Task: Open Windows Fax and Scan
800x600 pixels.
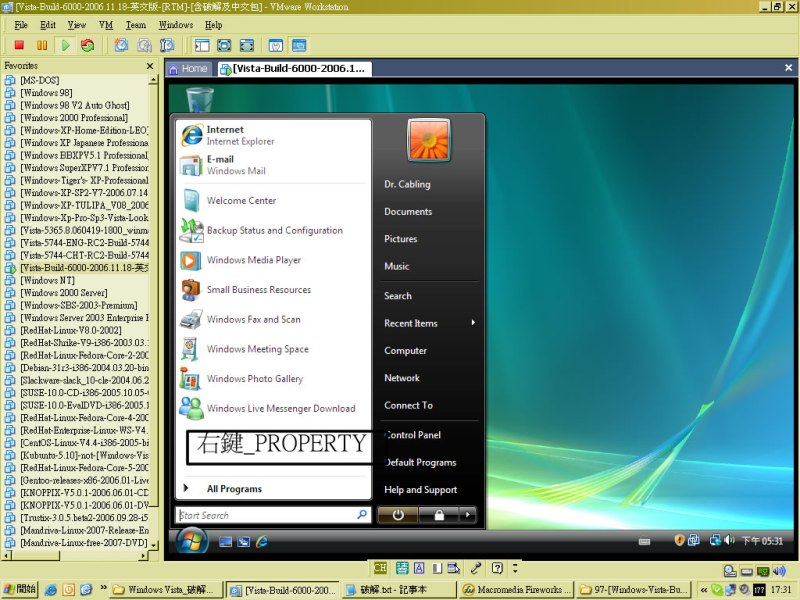Action: click(273, 319)
